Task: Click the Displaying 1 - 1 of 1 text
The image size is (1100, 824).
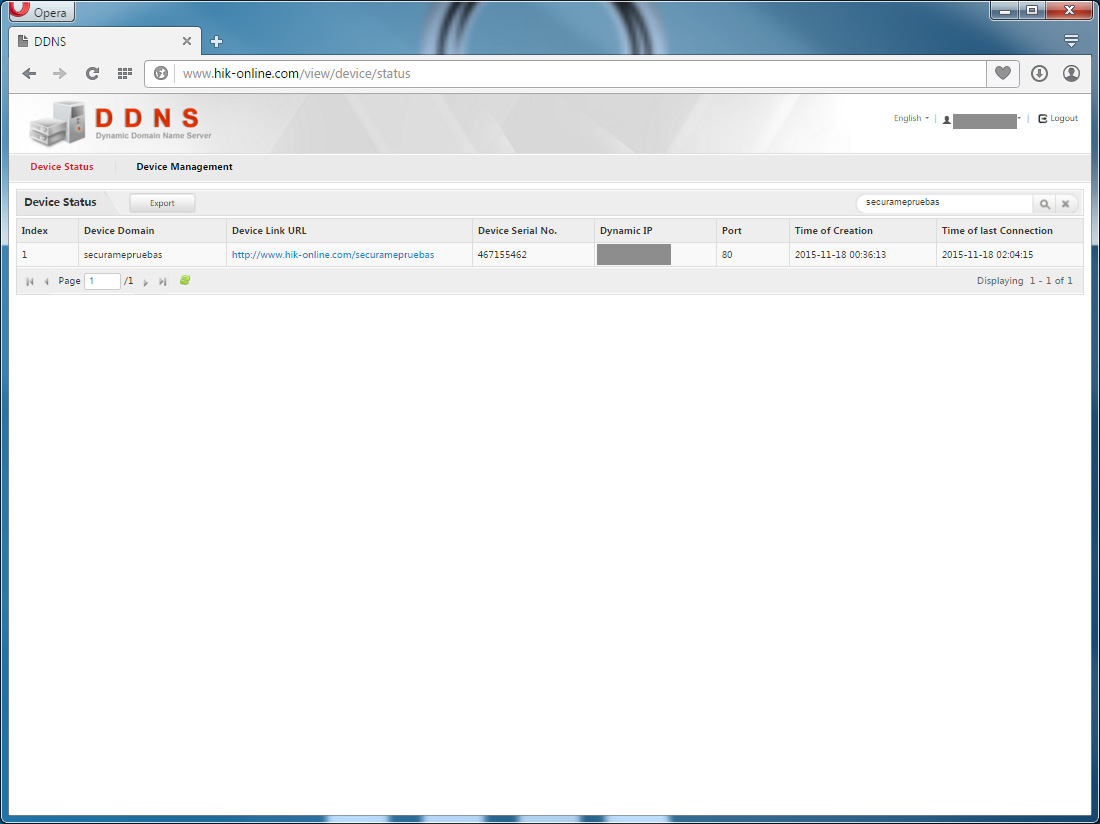Action: click(1024, 281)
